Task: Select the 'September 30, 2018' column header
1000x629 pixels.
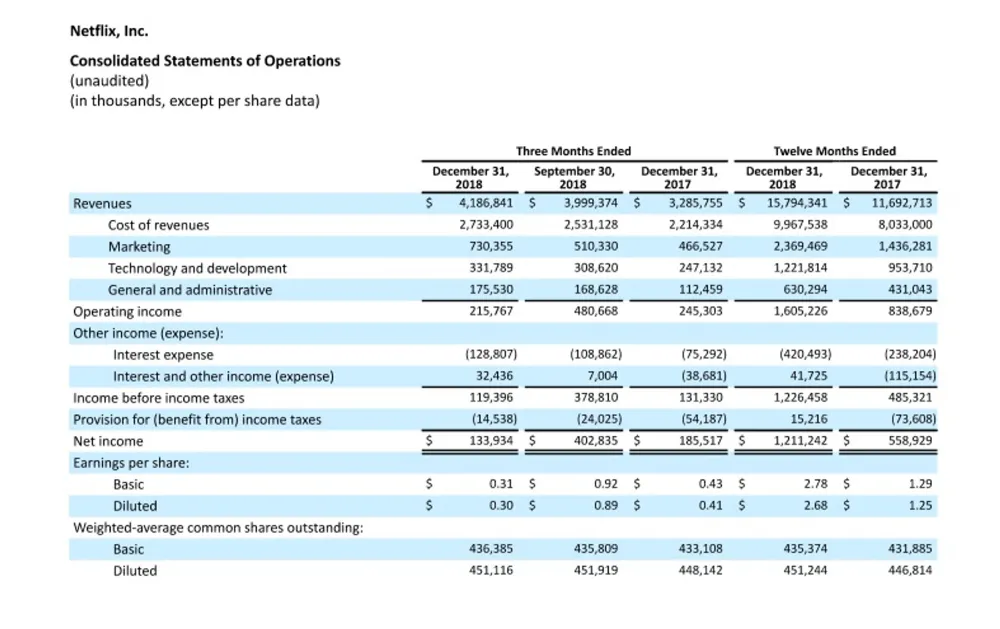Action: [574, 177]
